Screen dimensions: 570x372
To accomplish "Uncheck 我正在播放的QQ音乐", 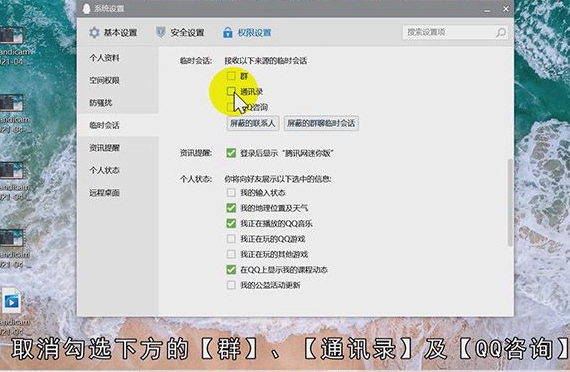I will 231,223.
